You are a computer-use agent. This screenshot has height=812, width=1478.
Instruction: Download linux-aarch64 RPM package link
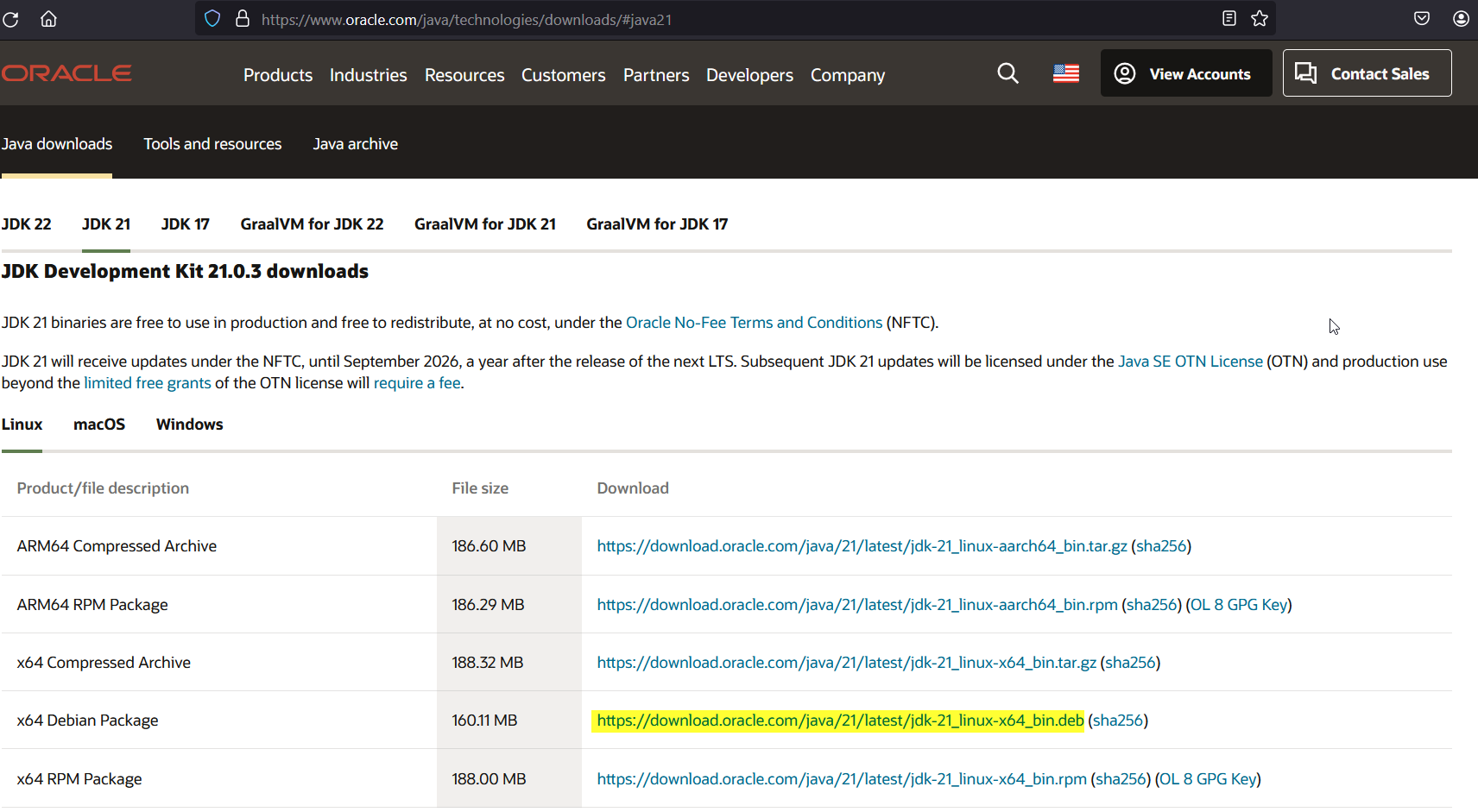857,605
